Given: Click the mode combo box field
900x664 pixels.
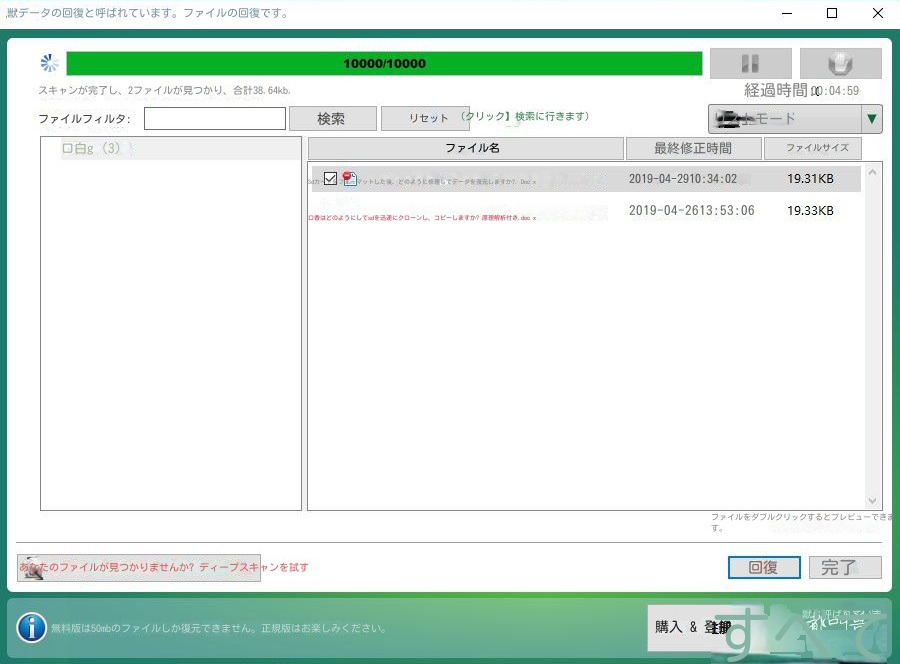Looking at the screenshot, I should click(x=785, y=119).
